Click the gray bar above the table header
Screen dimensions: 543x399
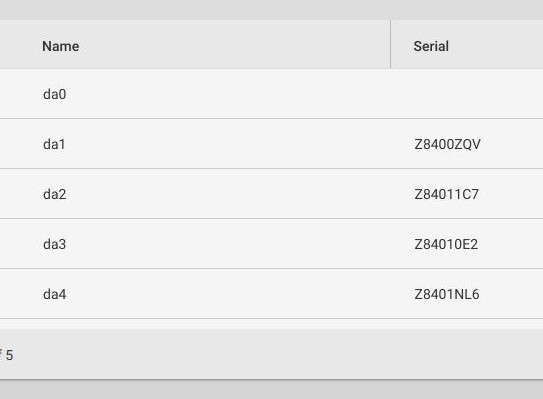(x=272, y=10)
